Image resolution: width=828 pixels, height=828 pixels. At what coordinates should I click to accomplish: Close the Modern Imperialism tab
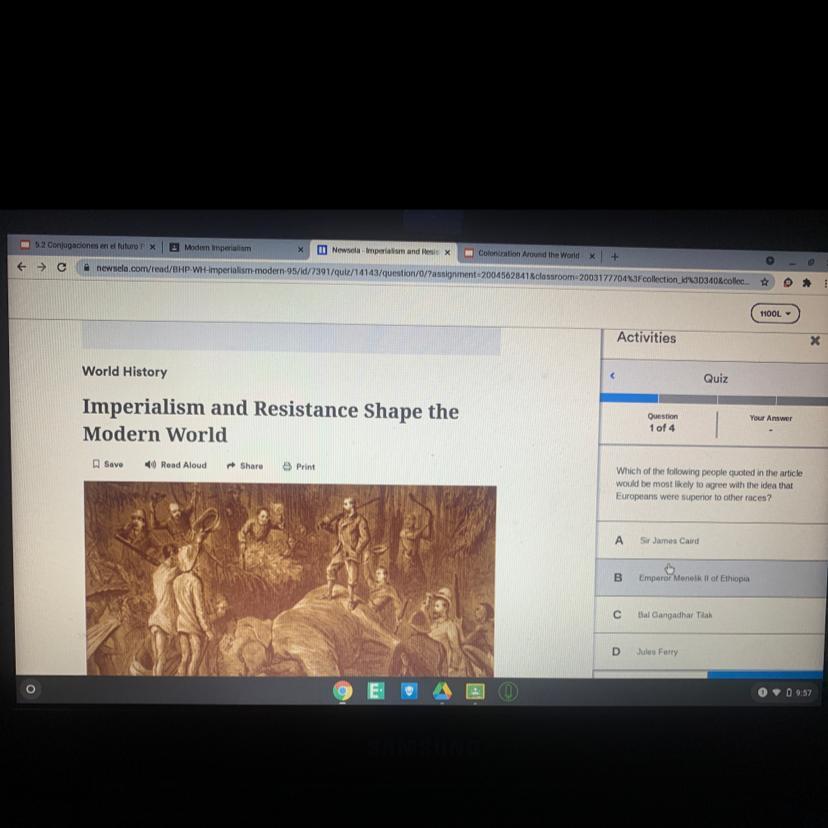click(300, 249)
